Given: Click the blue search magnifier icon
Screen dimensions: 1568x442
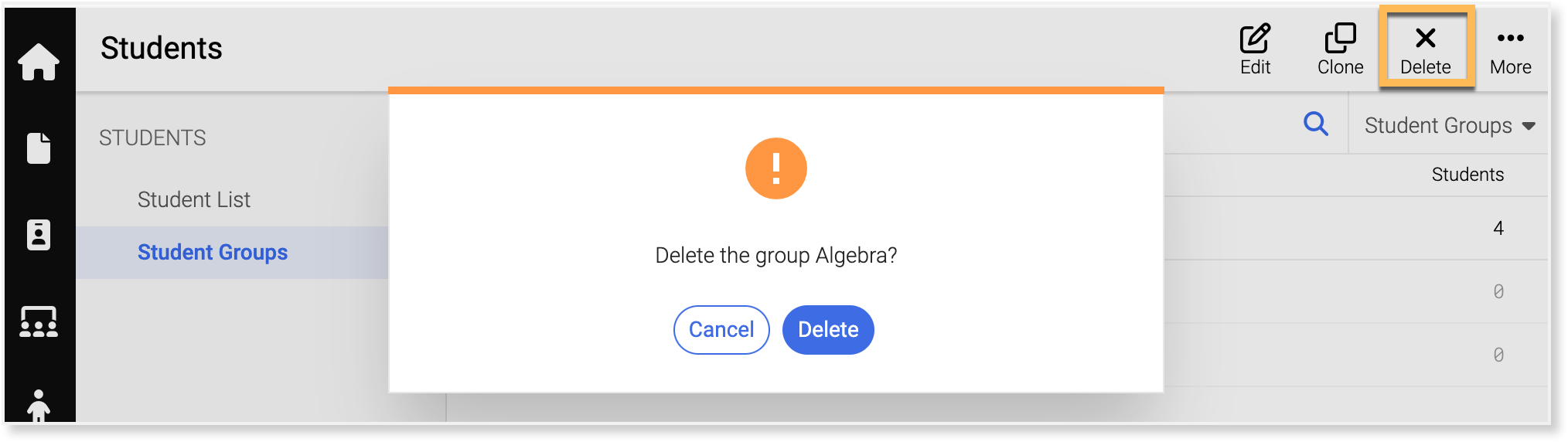Looking at the screenshot, I should 1316,124.
